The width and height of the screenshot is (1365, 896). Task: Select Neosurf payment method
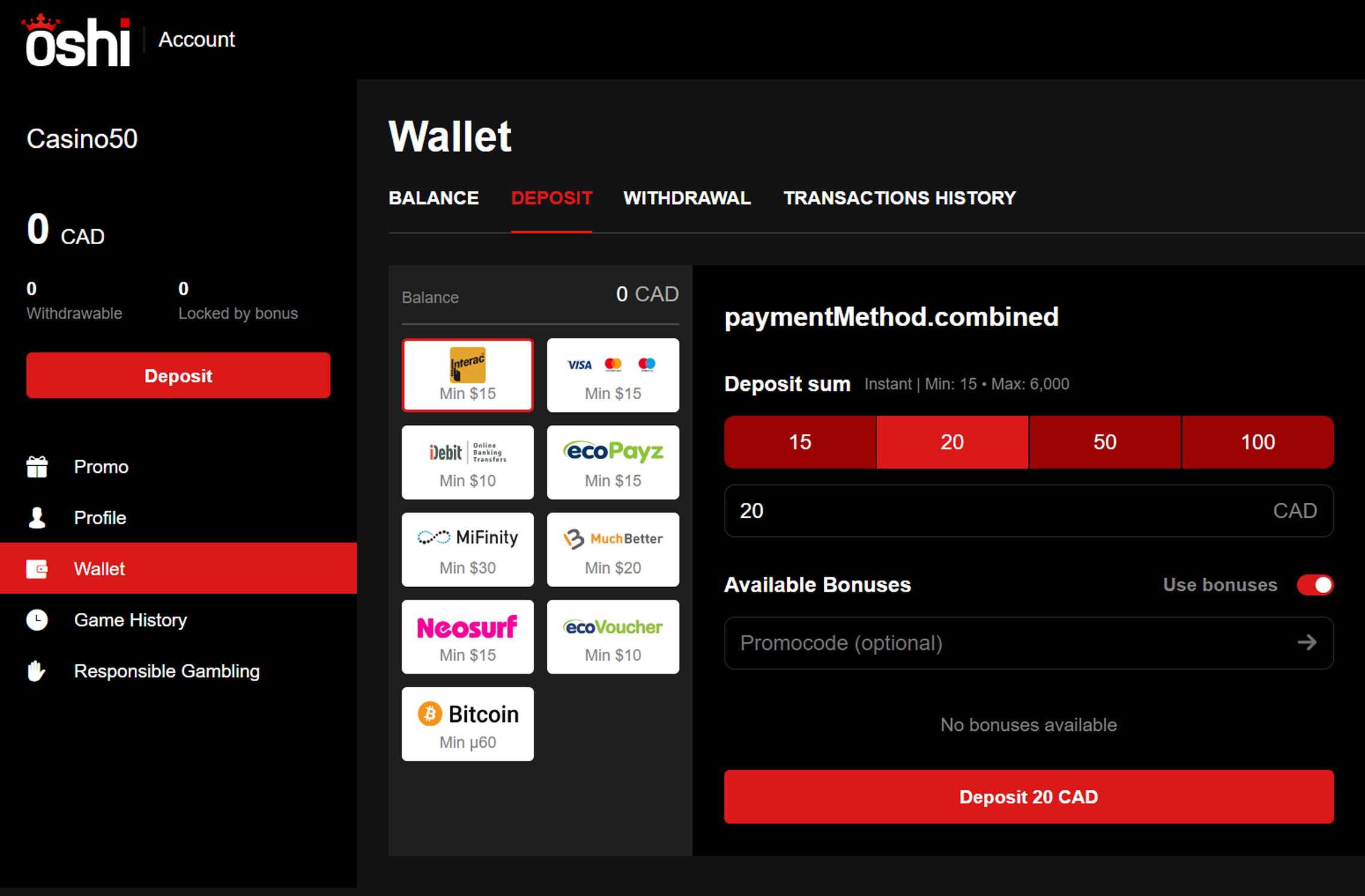coord(468,637)
